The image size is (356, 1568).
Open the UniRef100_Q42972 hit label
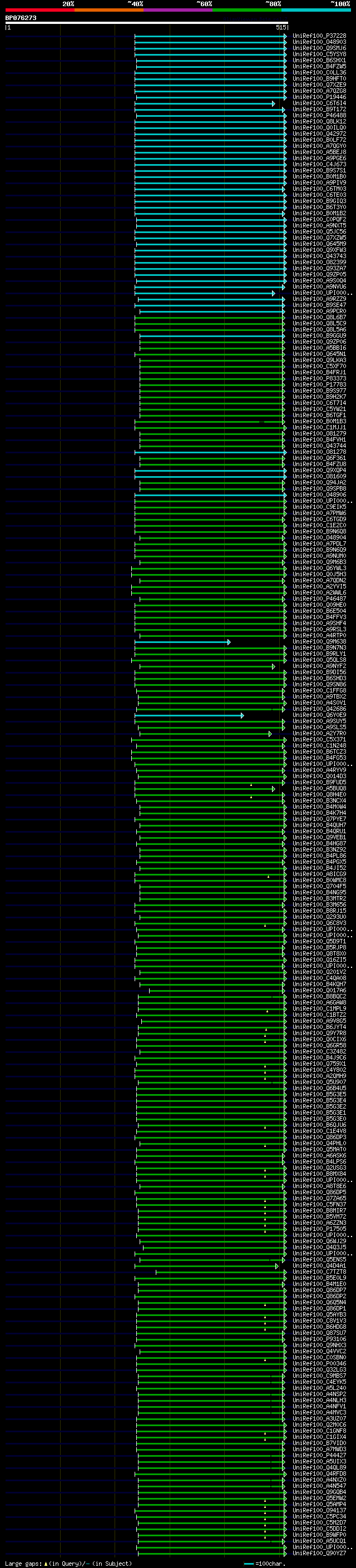tap(319, 134)
